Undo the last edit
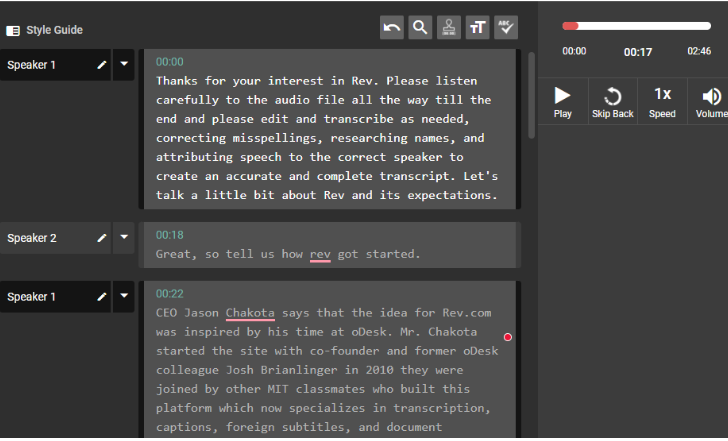The height and width of the screenshot is (441, 728). coord(391,28)
